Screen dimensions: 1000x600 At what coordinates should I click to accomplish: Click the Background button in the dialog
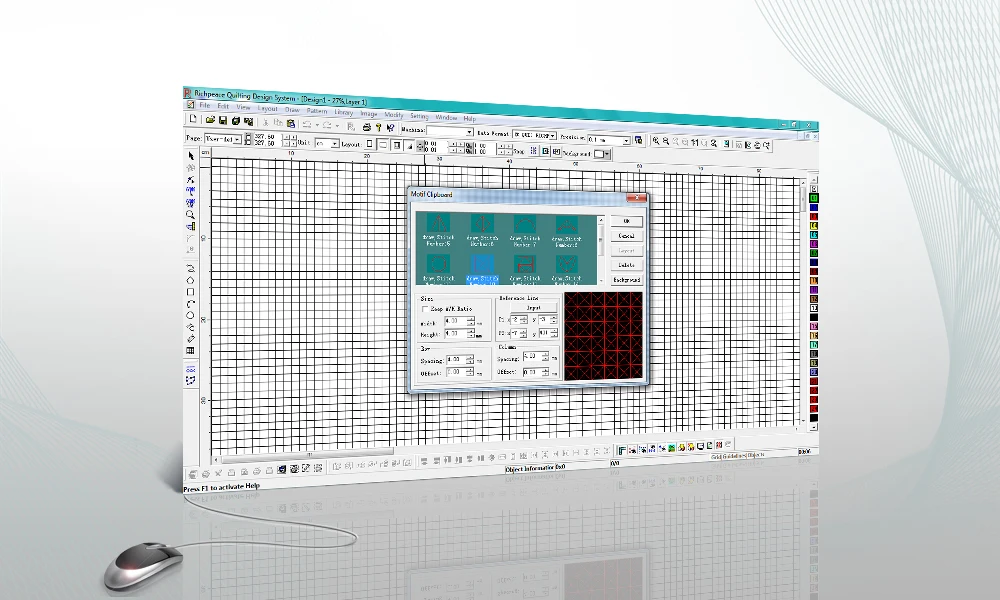[x=627, y=280]
